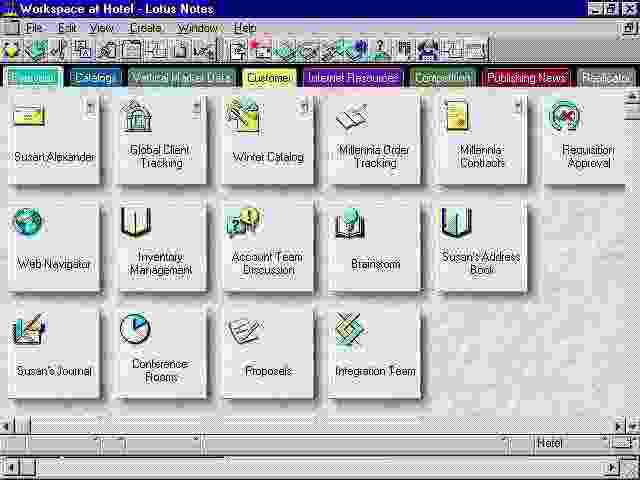Open the Inventory Management database
The width and height of the screenshot is (640, 480).
pyautogui.click(x=162, y=247)
